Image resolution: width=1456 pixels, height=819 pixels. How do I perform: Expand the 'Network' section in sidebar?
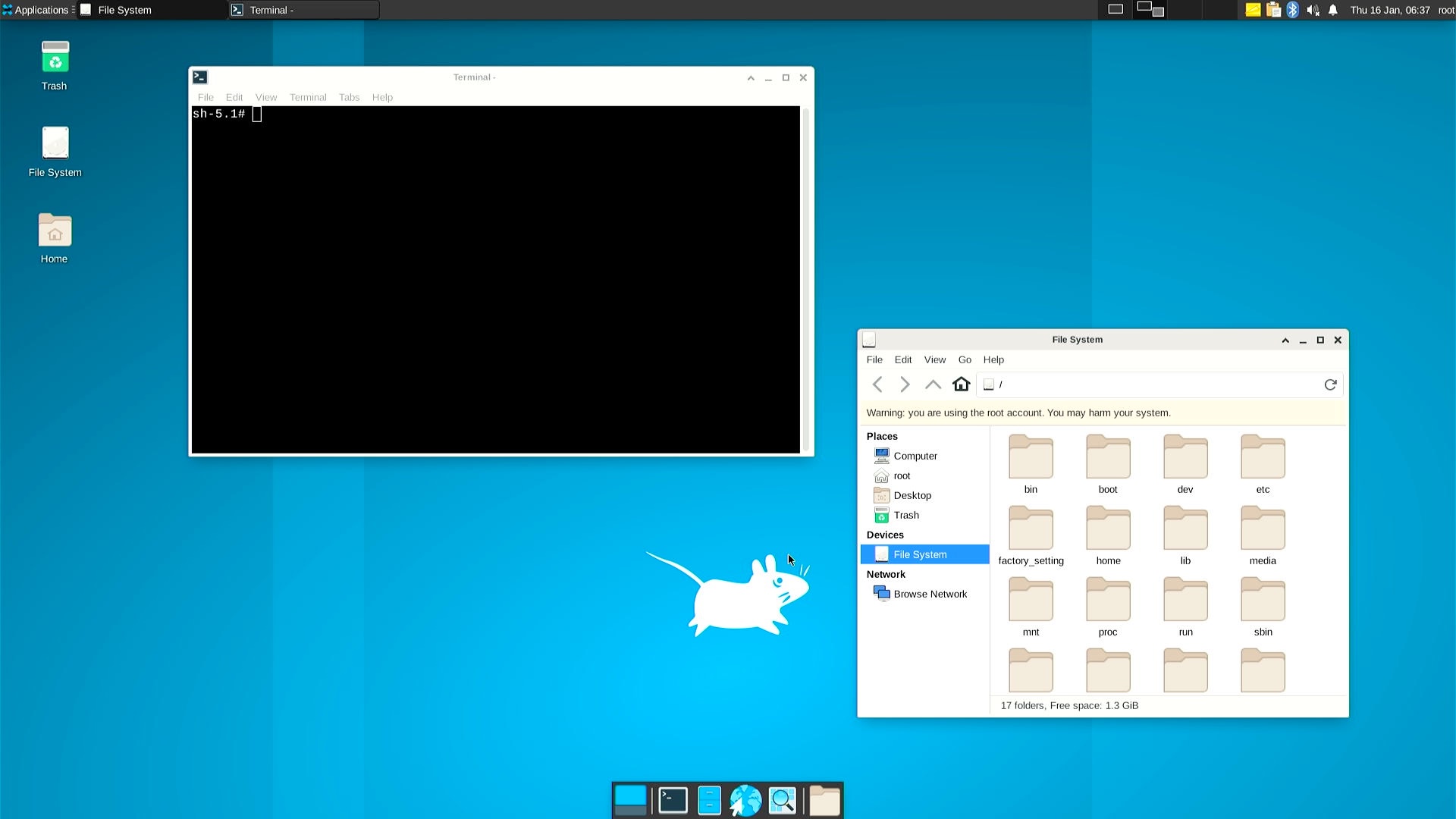[885, 574]
